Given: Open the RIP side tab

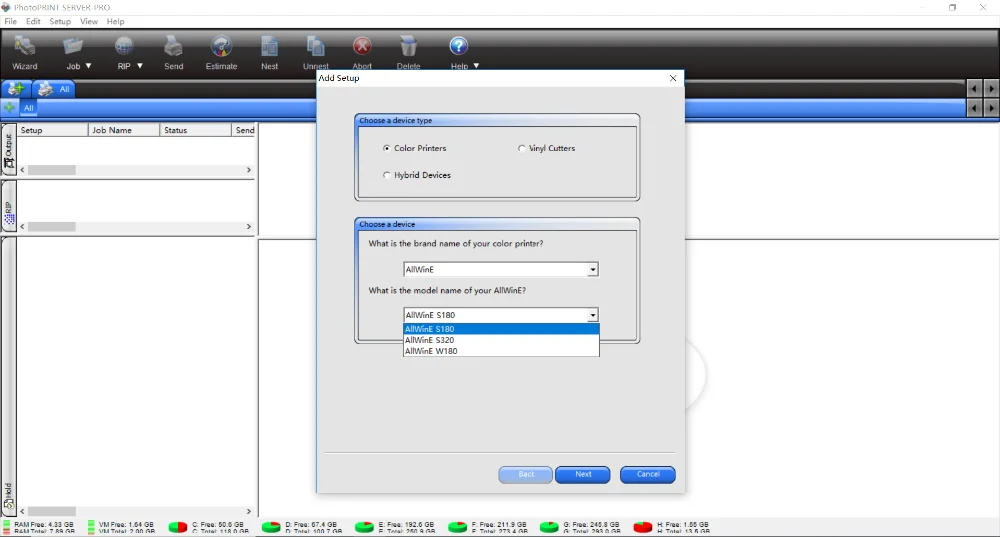Looking at the screenshot, I should tap(9, 207).
